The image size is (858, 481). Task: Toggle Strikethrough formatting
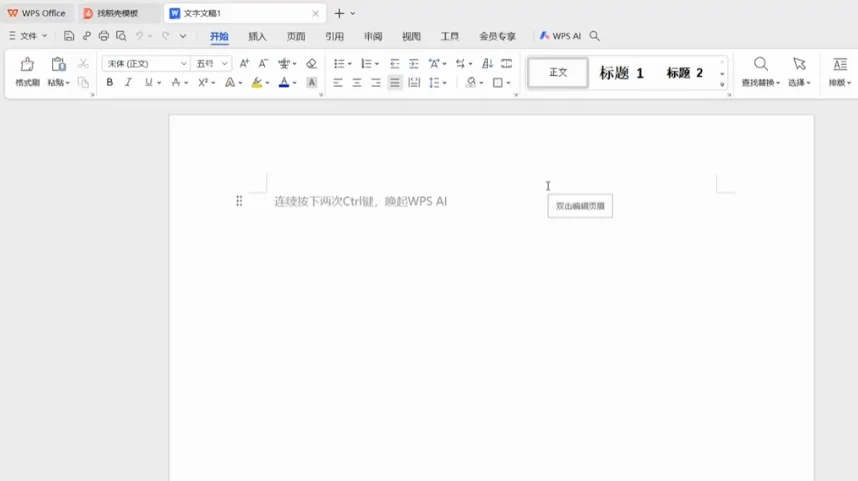pos(175,83)
